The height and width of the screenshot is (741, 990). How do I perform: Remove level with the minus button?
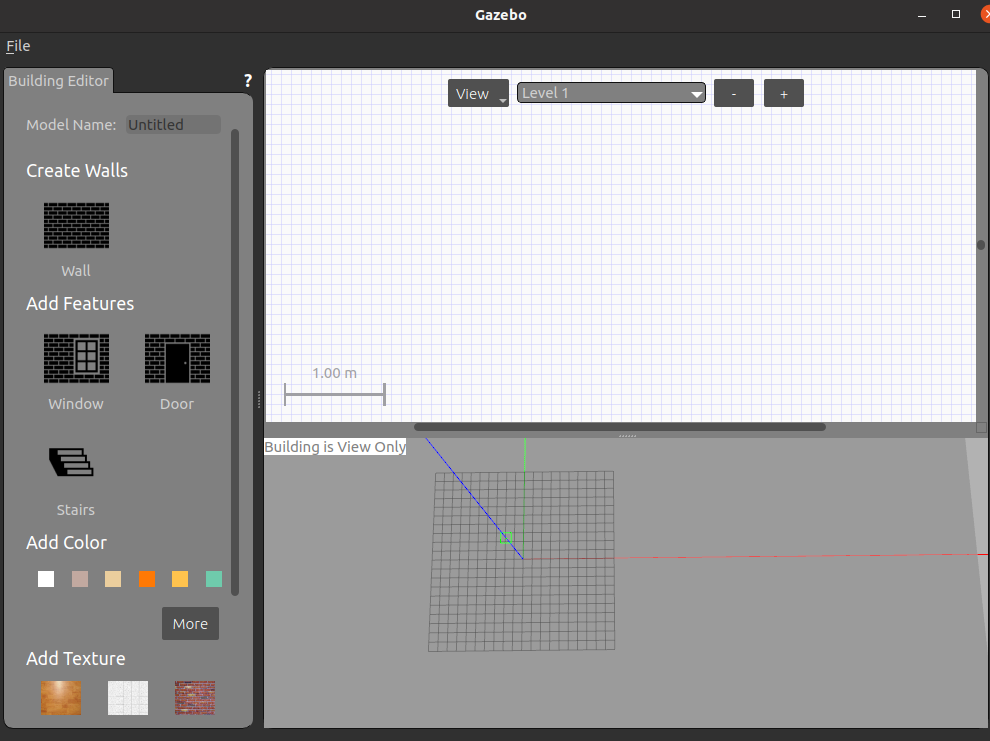(734, 93)
